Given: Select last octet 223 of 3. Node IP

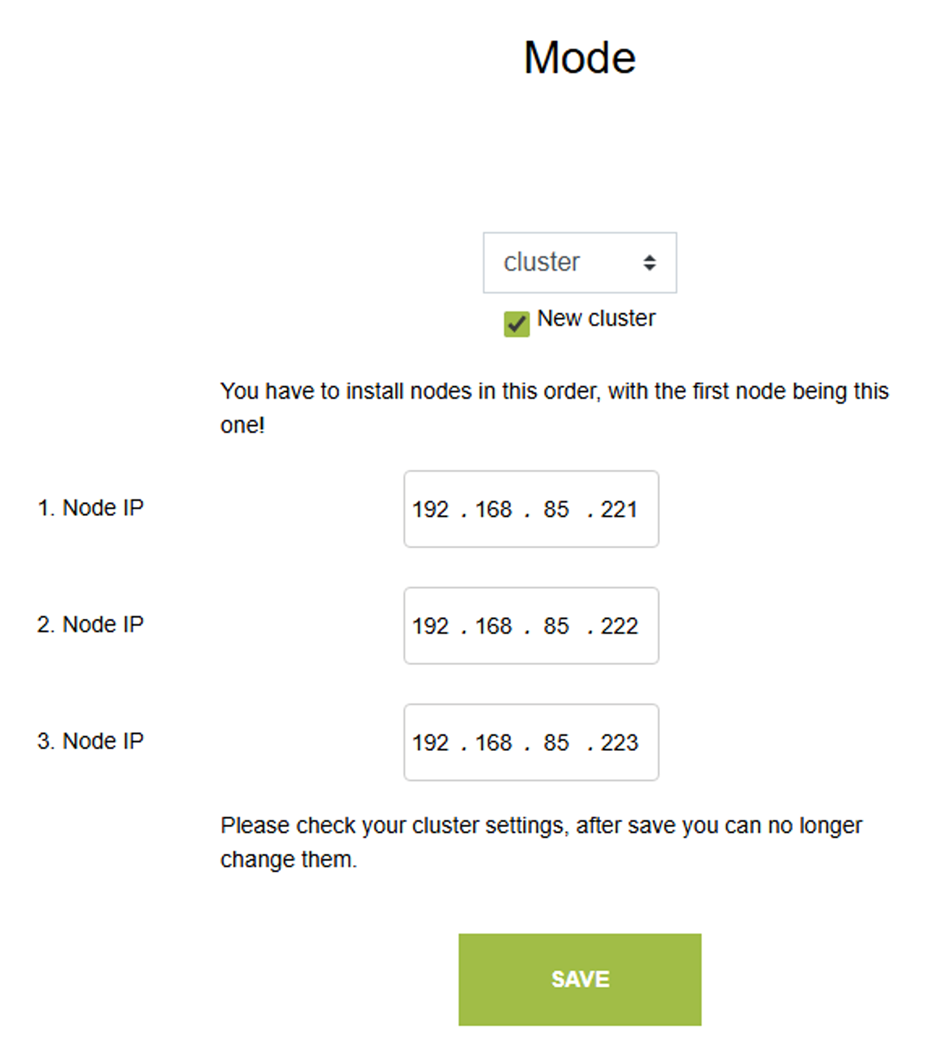Looking at the screenshot, I should [x=619, y=743].
